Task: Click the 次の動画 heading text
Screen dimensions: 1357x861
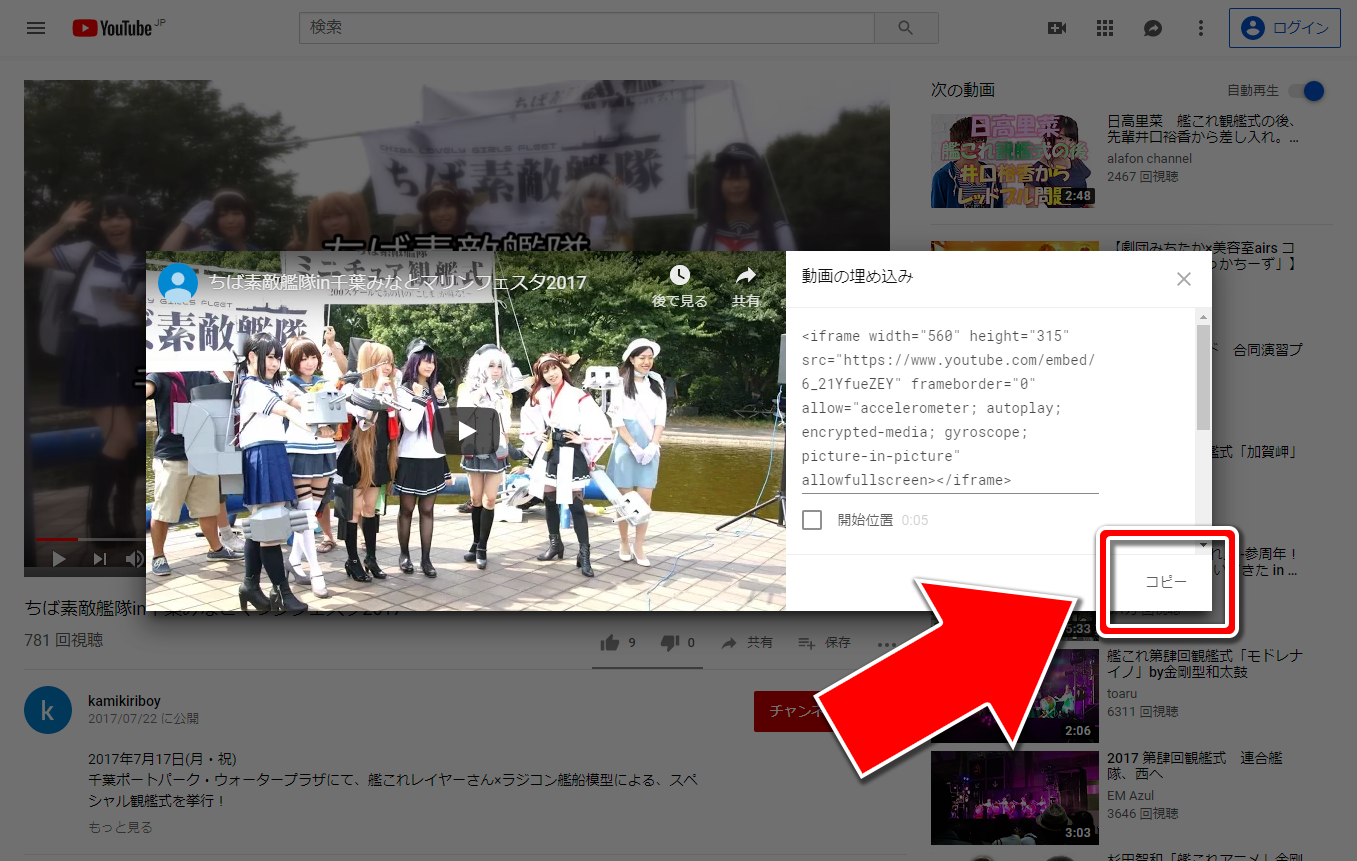Action: click(962, 90)
